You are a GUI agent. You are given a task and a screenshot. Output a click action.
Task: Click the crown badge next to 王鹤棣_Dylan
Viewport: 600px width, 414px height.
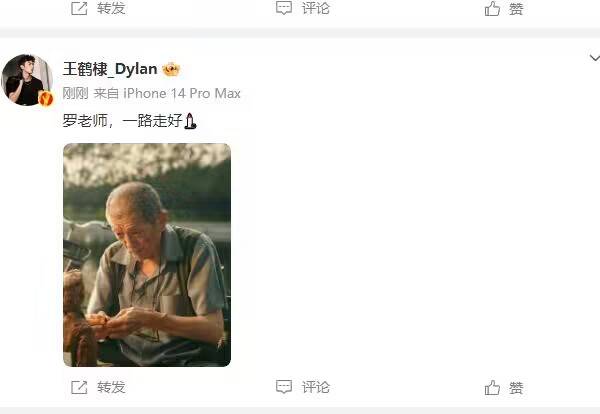pyautogui.click(x=171, y=69)
